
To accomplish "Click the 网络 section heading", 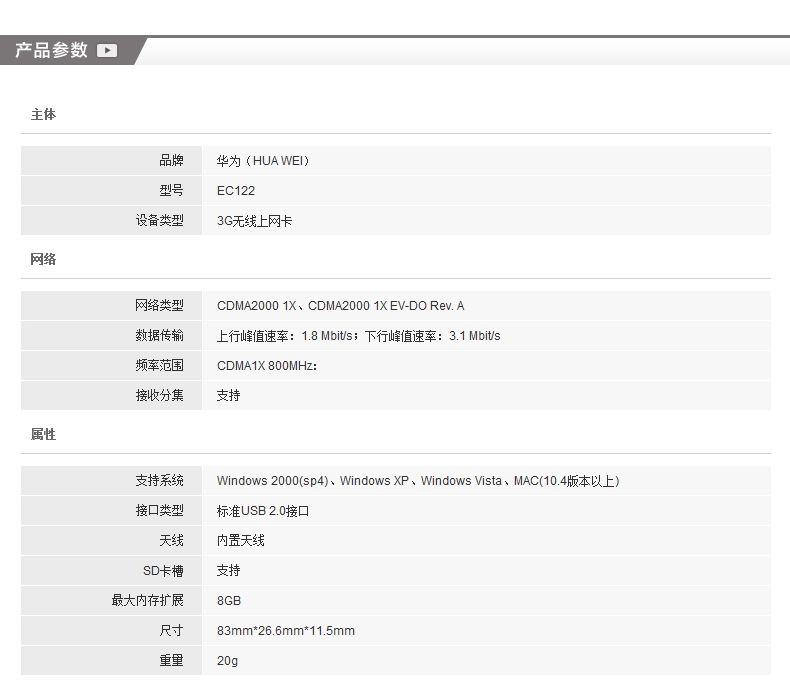I will click(43, 260).
